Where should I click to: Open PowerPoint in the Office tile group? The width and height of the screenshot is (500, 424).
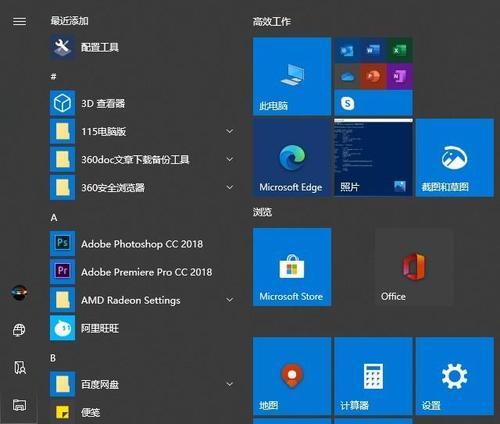point(373,76)
